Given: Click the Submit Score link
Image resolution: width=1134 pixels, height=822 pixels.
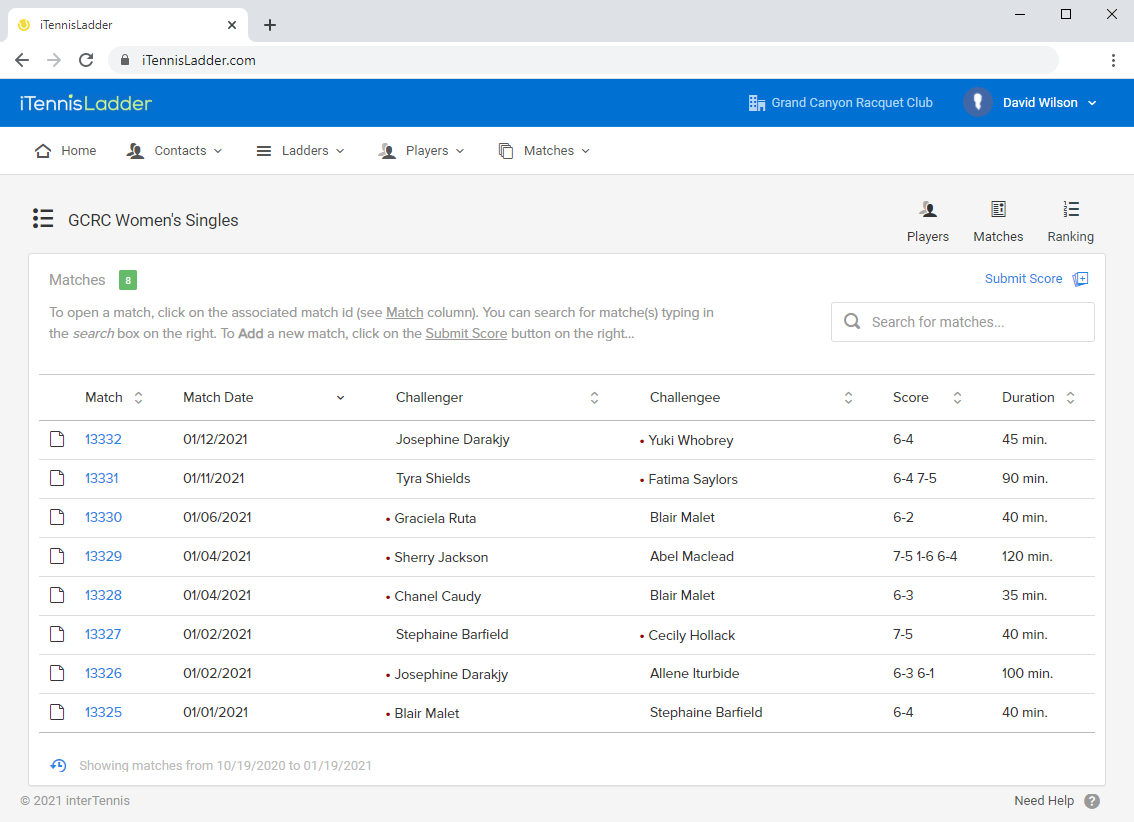Looking at the screenshot, I should coord(1023,279).
